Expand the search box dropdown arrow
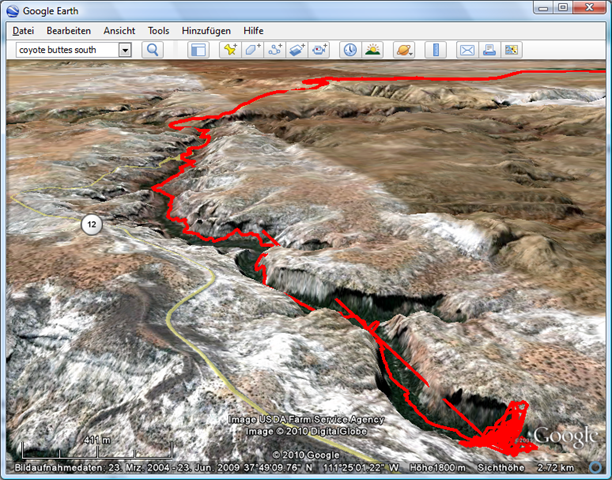612x480 pixels. [x=125, y=49]
